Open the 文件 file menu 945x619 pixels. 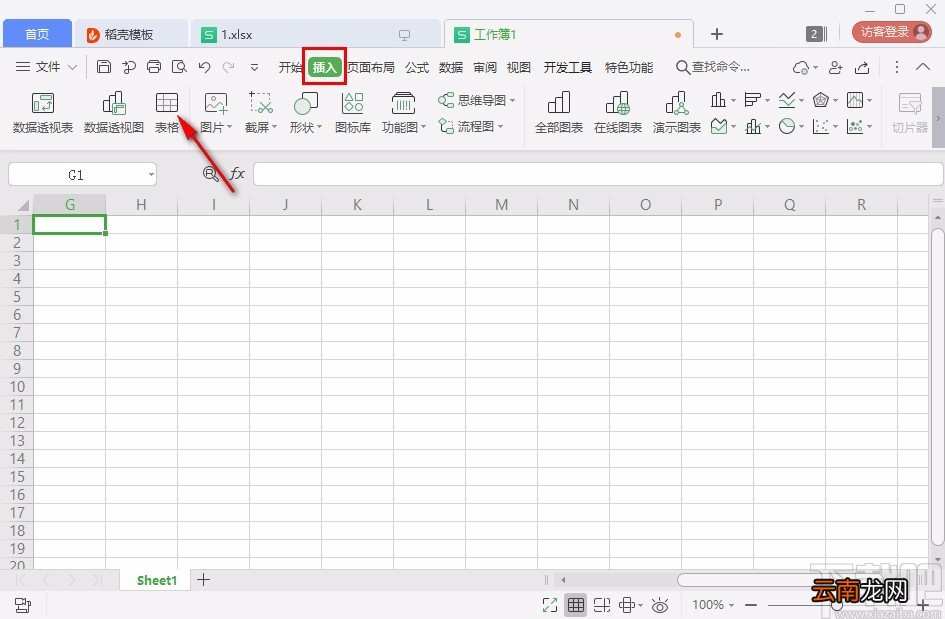[46, 67]
